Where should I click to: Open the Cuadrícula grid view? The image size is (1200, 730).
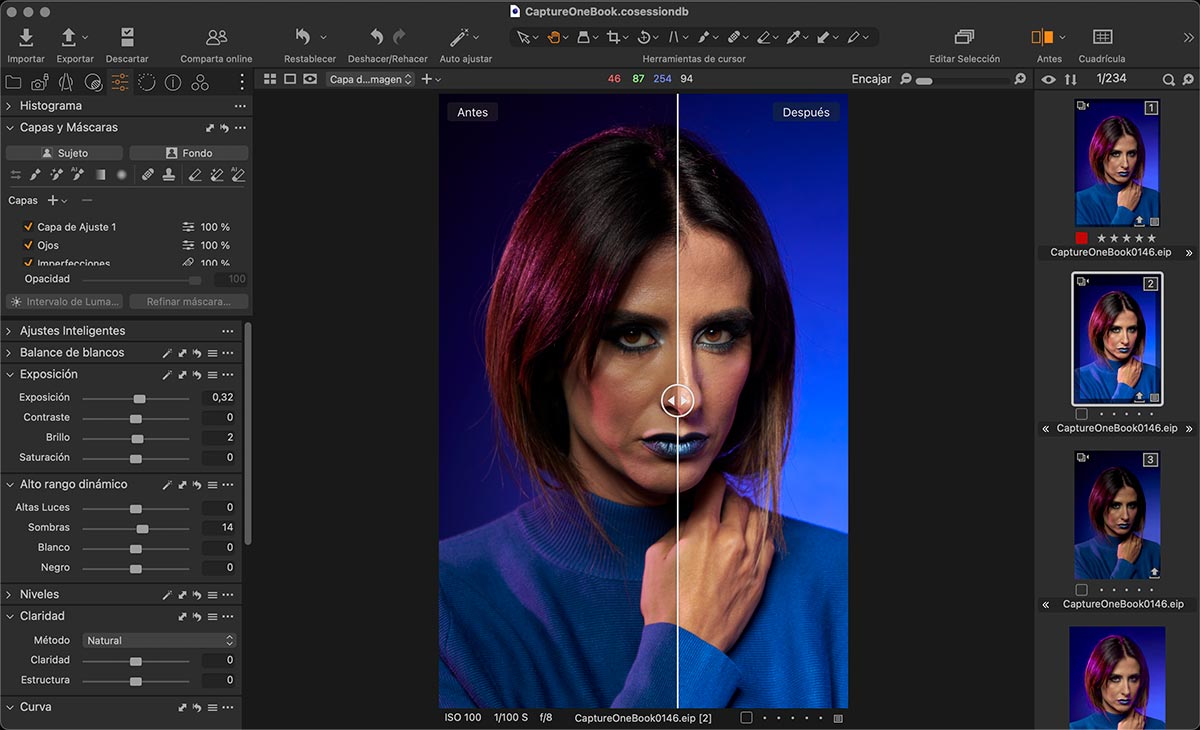click(1102, 38)
